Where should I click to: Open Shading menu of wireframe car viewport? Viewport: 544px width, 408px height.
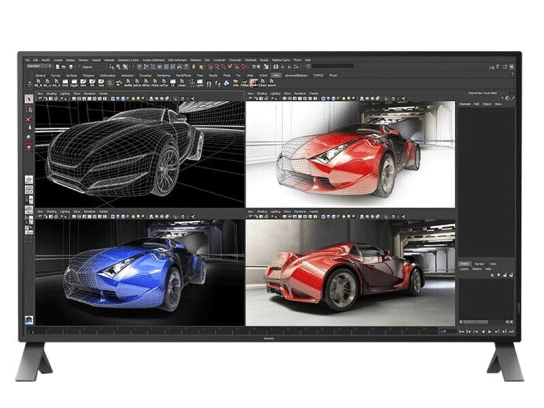click(51, 94)
